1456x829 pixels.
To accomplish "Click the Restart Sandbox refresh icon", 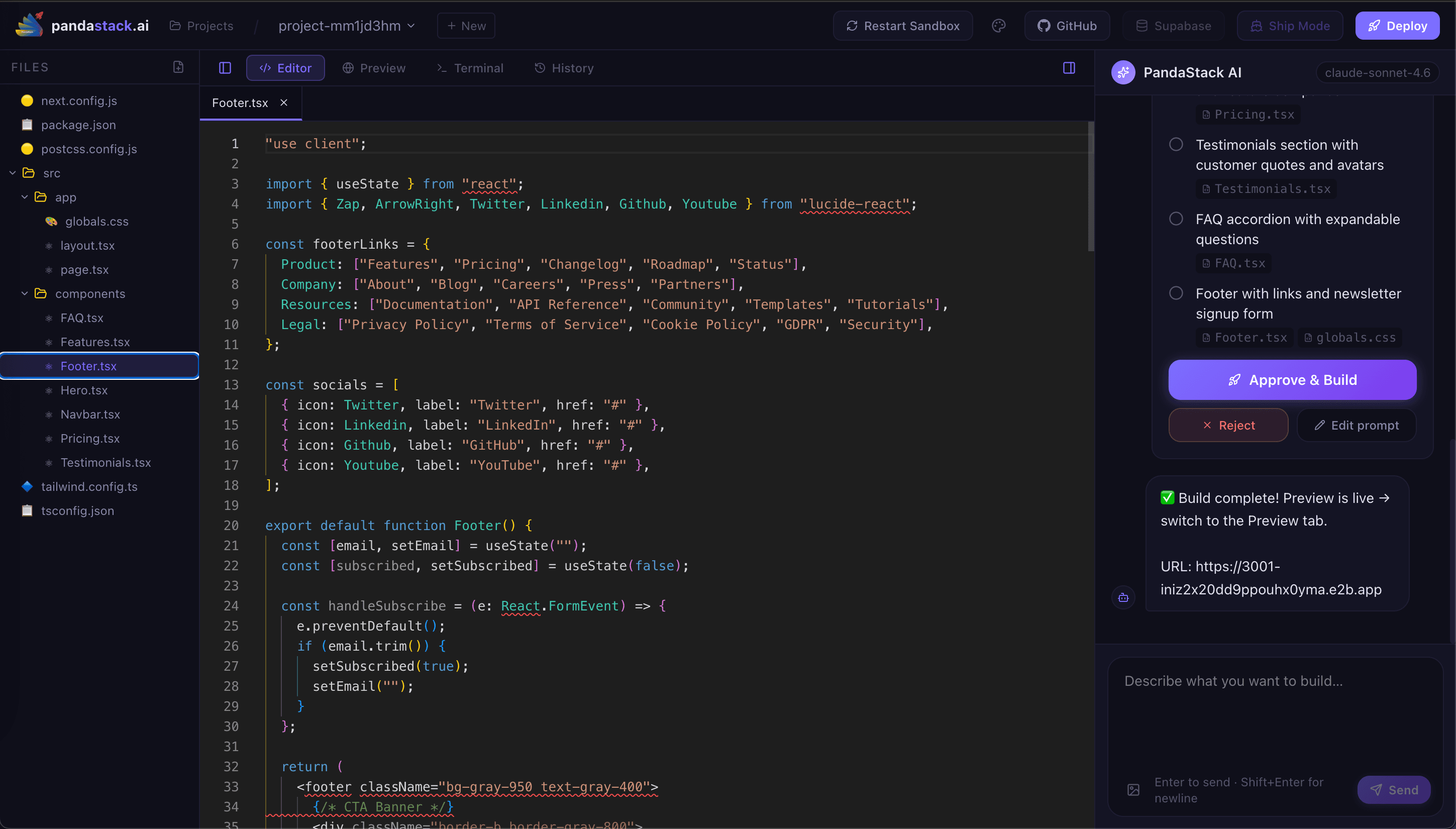I will (852, 25).
